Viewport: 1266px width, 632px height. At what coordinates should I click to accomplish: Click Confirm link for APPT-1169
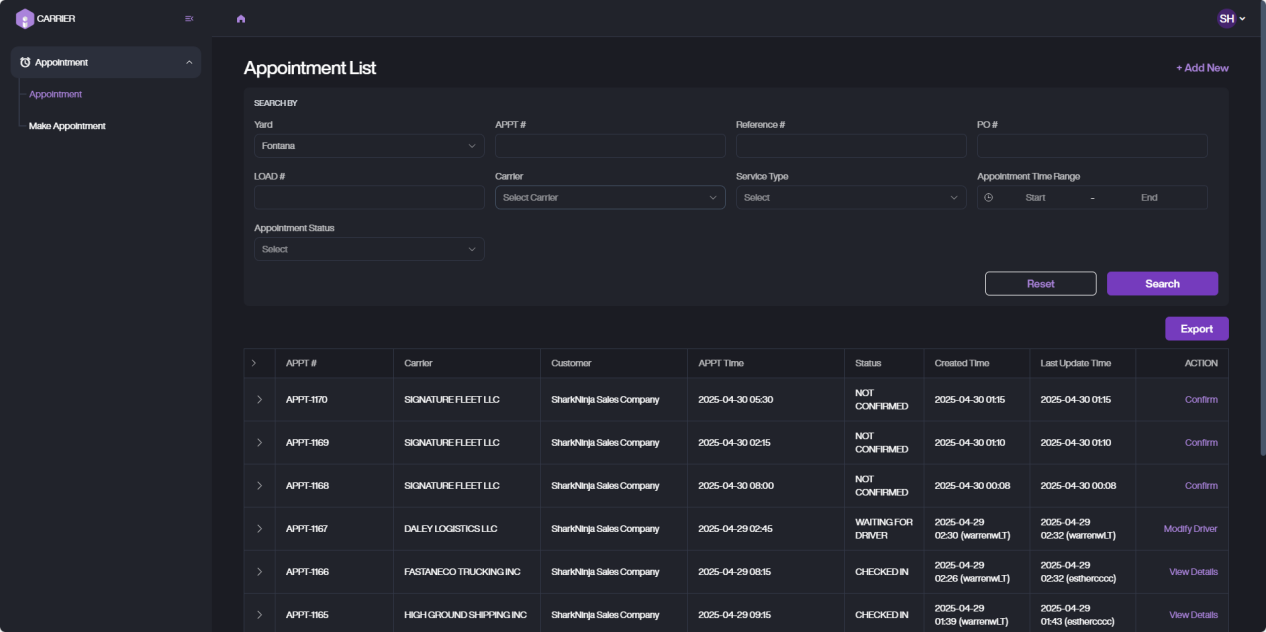tap(1201, 443)
